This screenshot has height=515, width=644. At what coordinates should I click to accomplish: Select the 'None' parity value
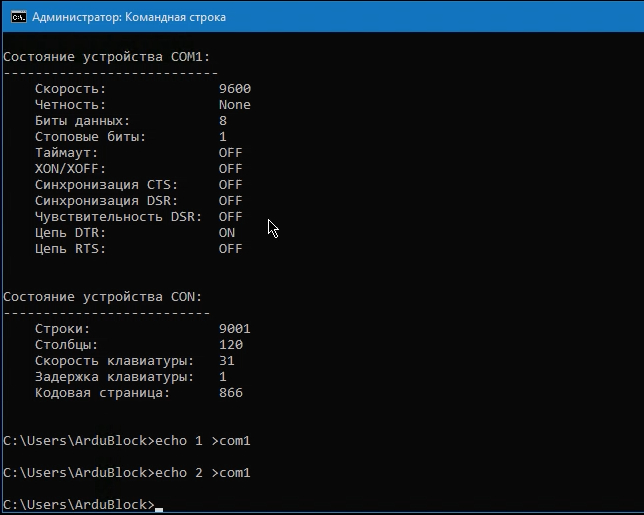tap(235, 105)
